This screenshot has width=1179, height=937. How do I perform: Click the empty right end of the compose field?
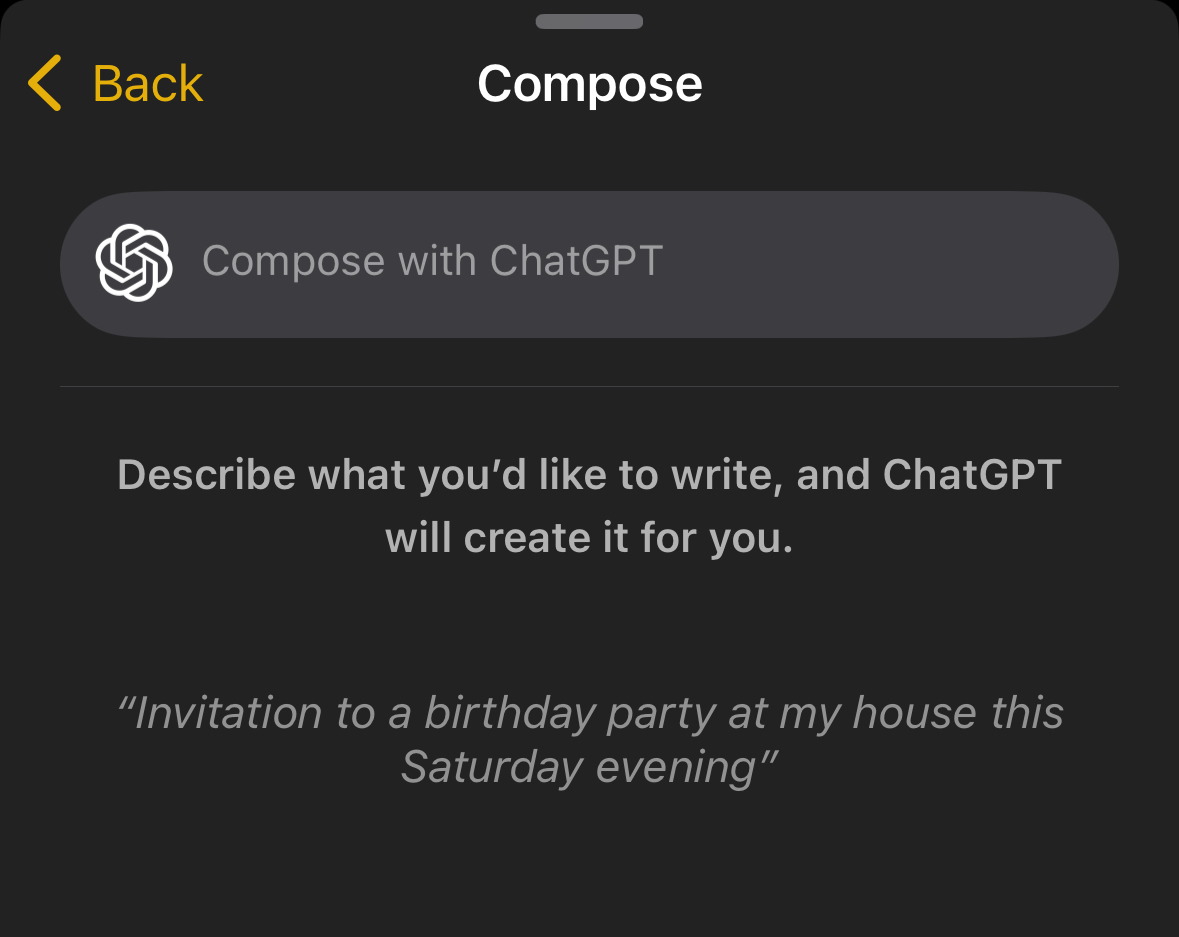tap(950, 263)
